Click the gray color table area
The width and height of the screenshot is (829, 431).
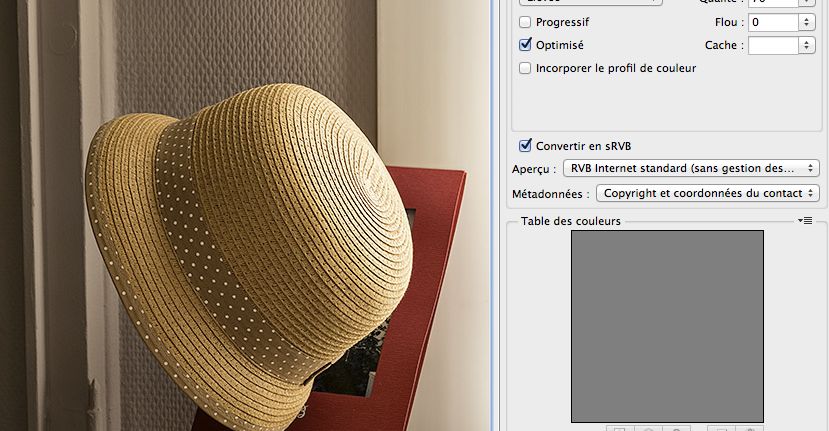[x=667, y=325]
